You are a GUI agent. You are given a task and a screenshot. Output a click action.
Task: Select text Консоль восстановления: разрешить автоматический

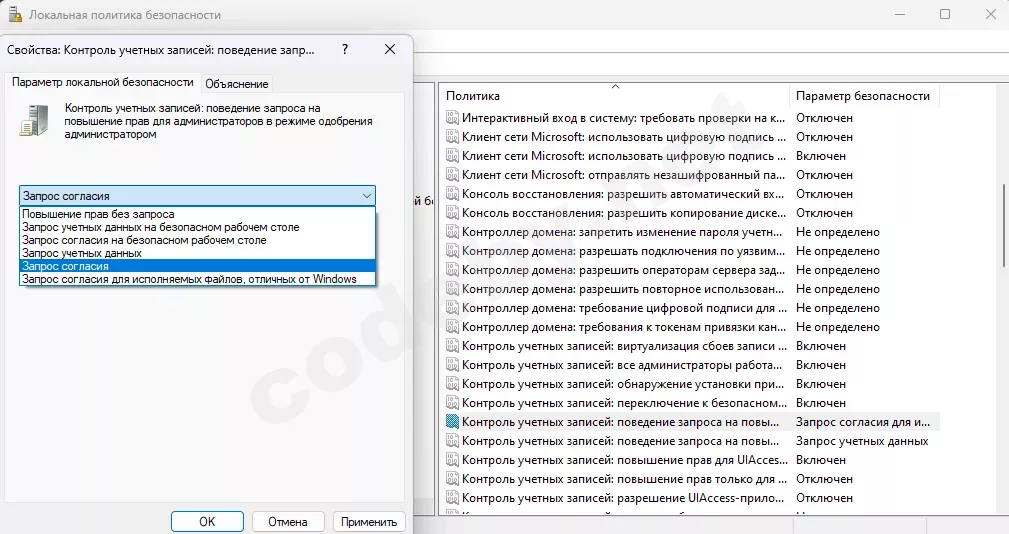click(623, 194)
